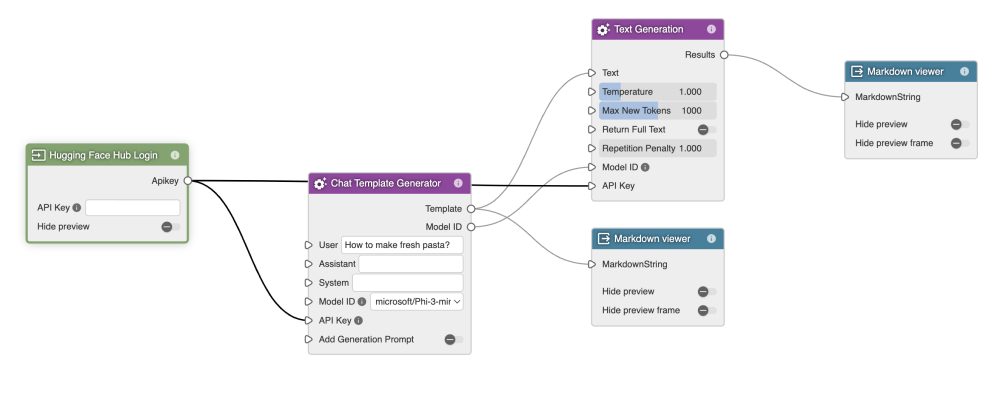Toggle Hide preview on Hugging Face login node
Image resolution: width=1000 pixels, height=400 pixels.
click(x=168, y=227)
